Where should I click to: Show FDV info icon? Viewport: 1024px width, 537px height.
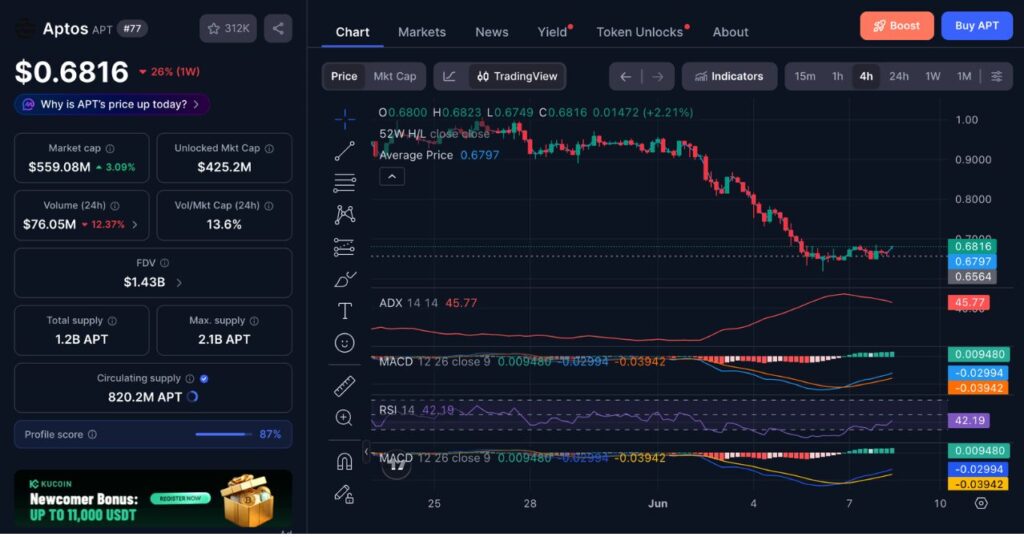coord(165,263)
